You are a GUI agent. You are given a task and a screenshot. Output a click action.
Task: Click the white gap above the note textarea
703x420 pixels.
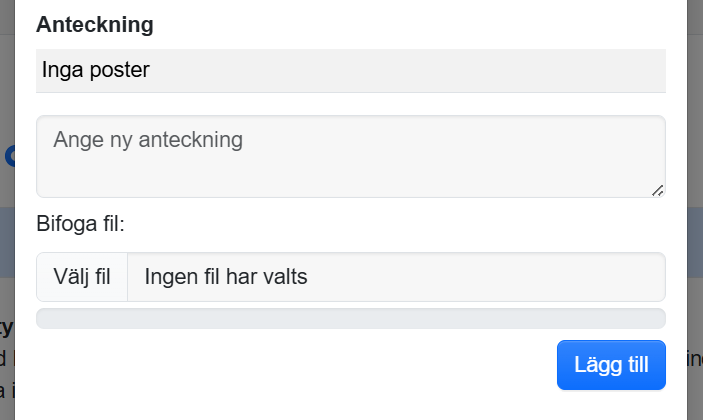click(350, 105)
